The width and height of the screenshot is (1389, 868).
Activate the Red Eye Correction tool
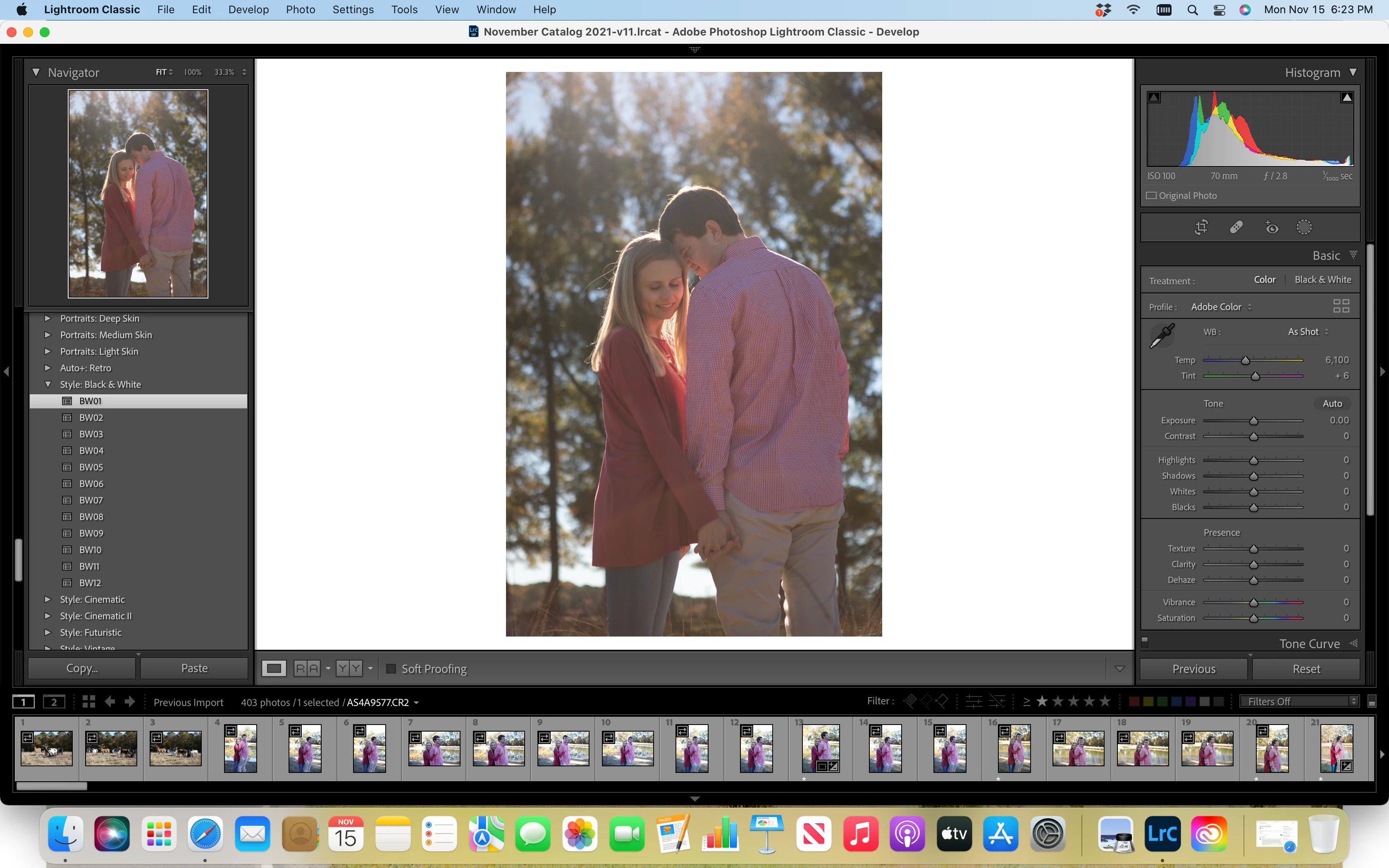point(1271,227)
